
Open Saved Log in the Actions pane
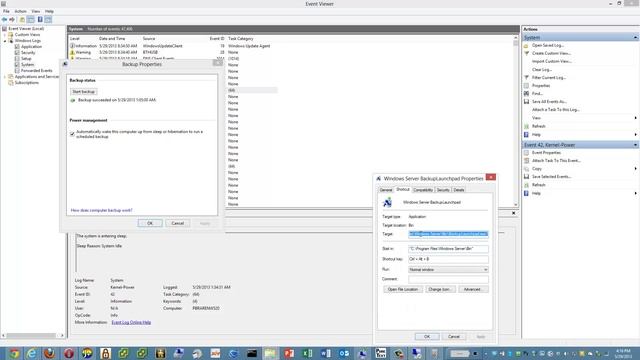click(547, 45)
